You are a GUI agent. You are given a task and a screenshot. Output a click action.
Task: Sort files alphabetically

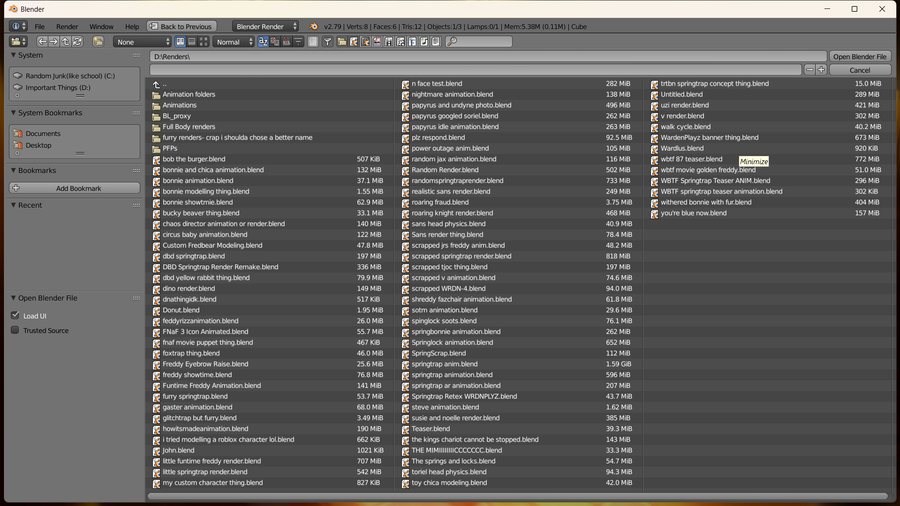click(x=263, y=42)
